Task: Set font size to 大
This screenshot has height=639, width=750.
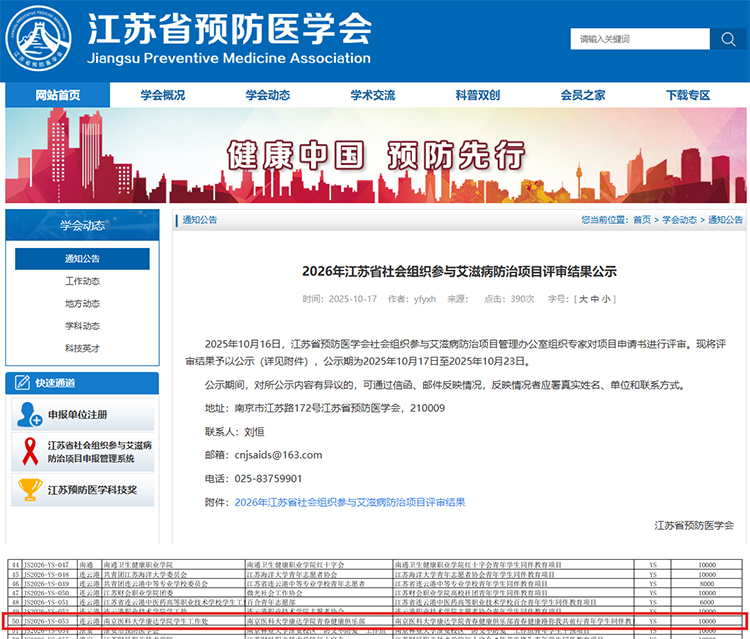Action: [x=582, y=299]
